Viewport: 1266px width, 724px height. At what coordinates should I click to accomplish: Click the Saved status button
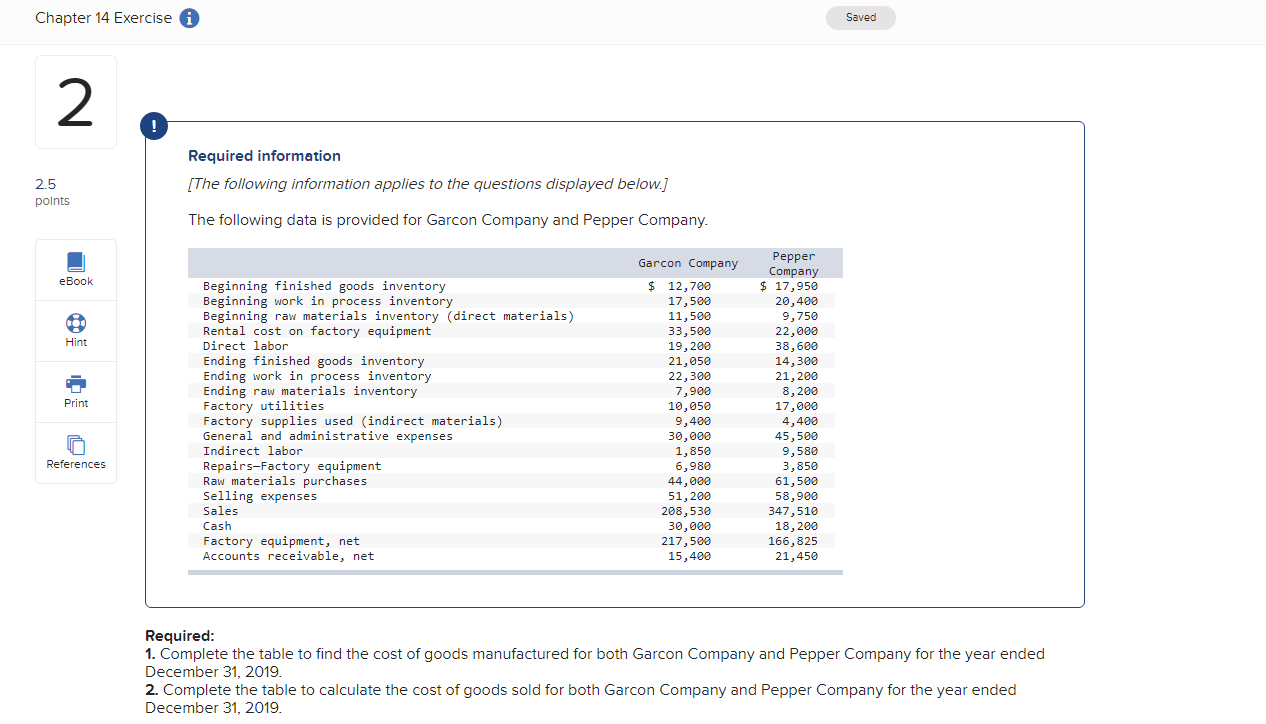tap(861, 18)
